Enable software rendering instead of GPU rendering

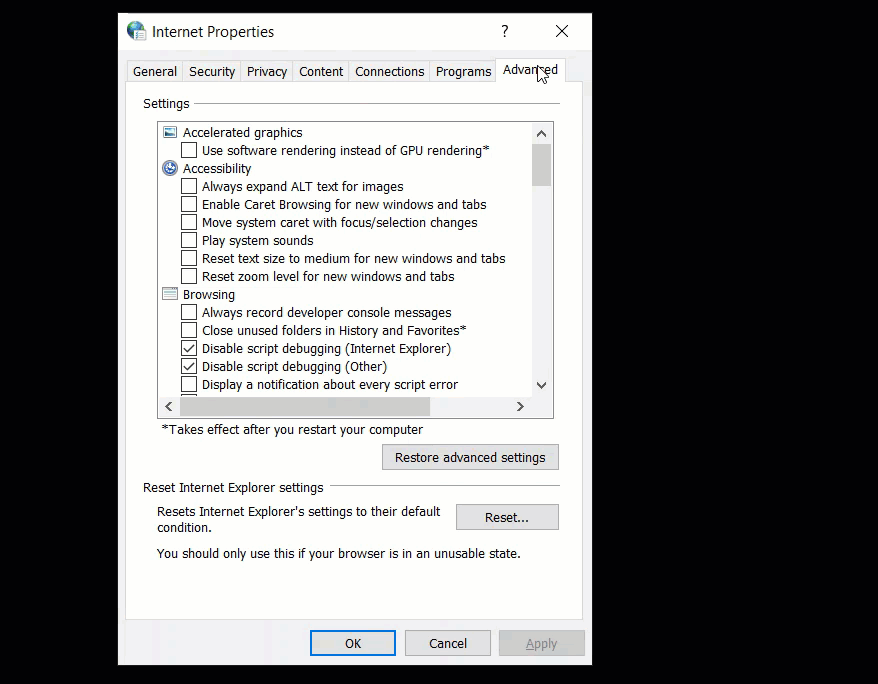[x=188, y=149]
